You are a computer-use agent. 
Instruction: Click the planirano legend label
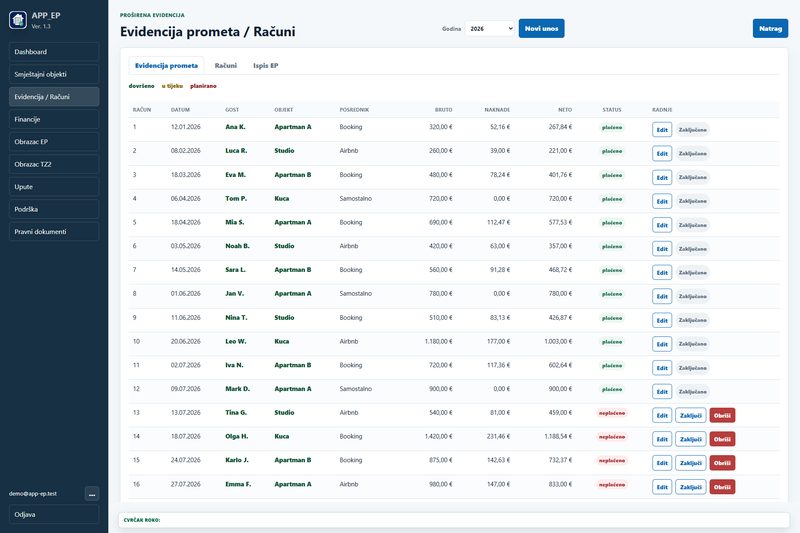203,86
